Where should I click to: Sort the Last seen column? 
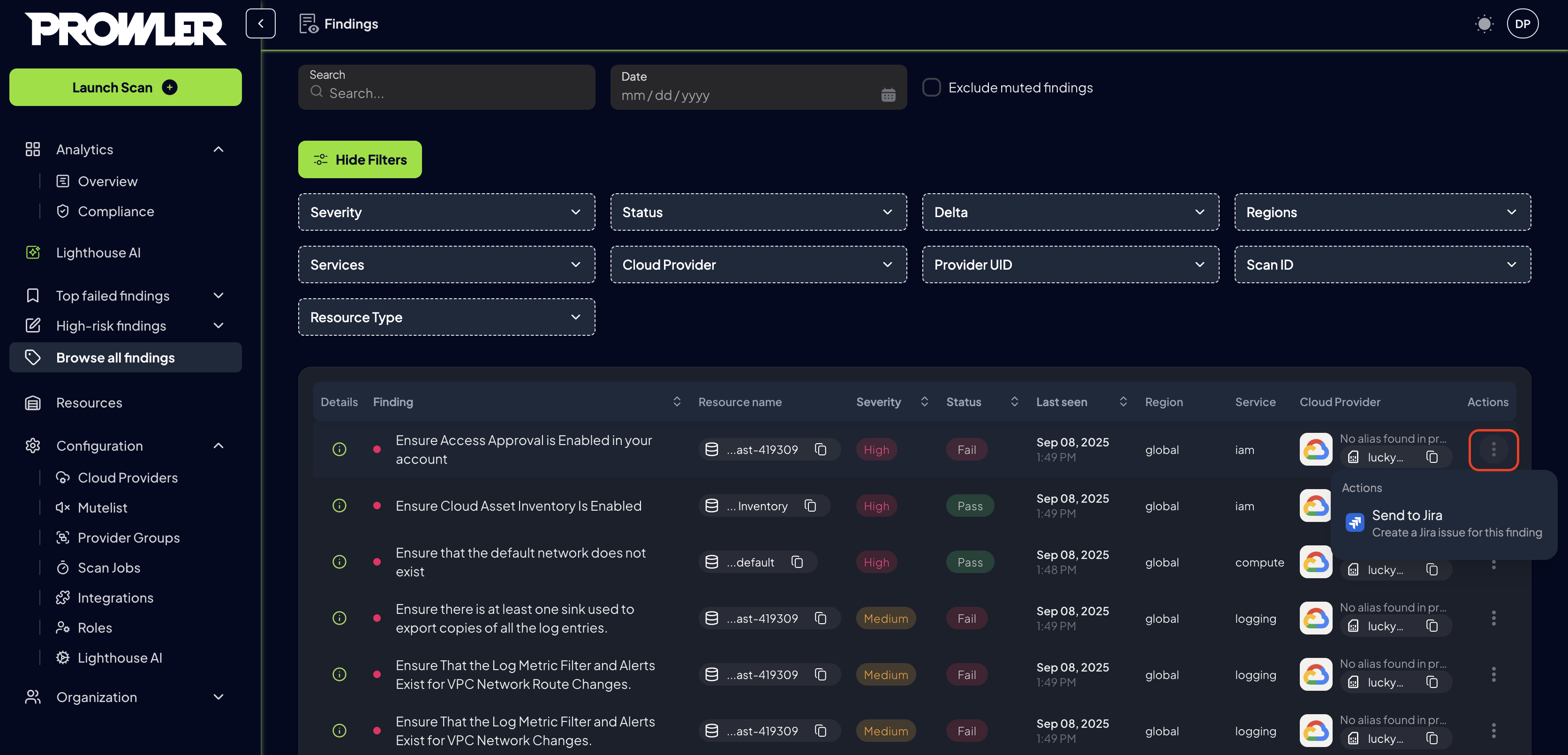[x=1123, y=402]
